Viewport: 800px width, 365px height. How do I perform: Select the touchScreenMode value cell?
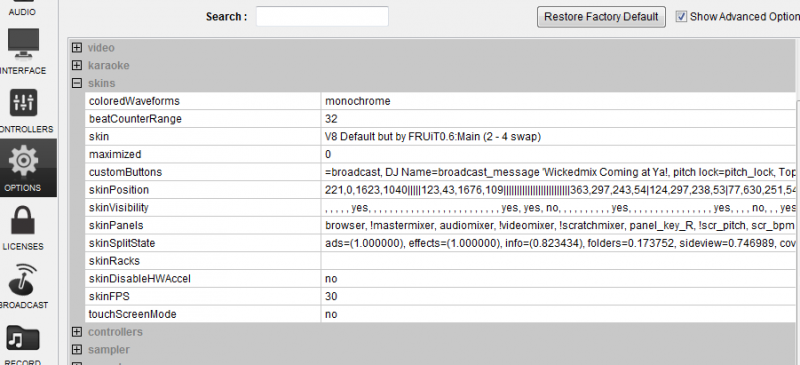tap(558, 314)
